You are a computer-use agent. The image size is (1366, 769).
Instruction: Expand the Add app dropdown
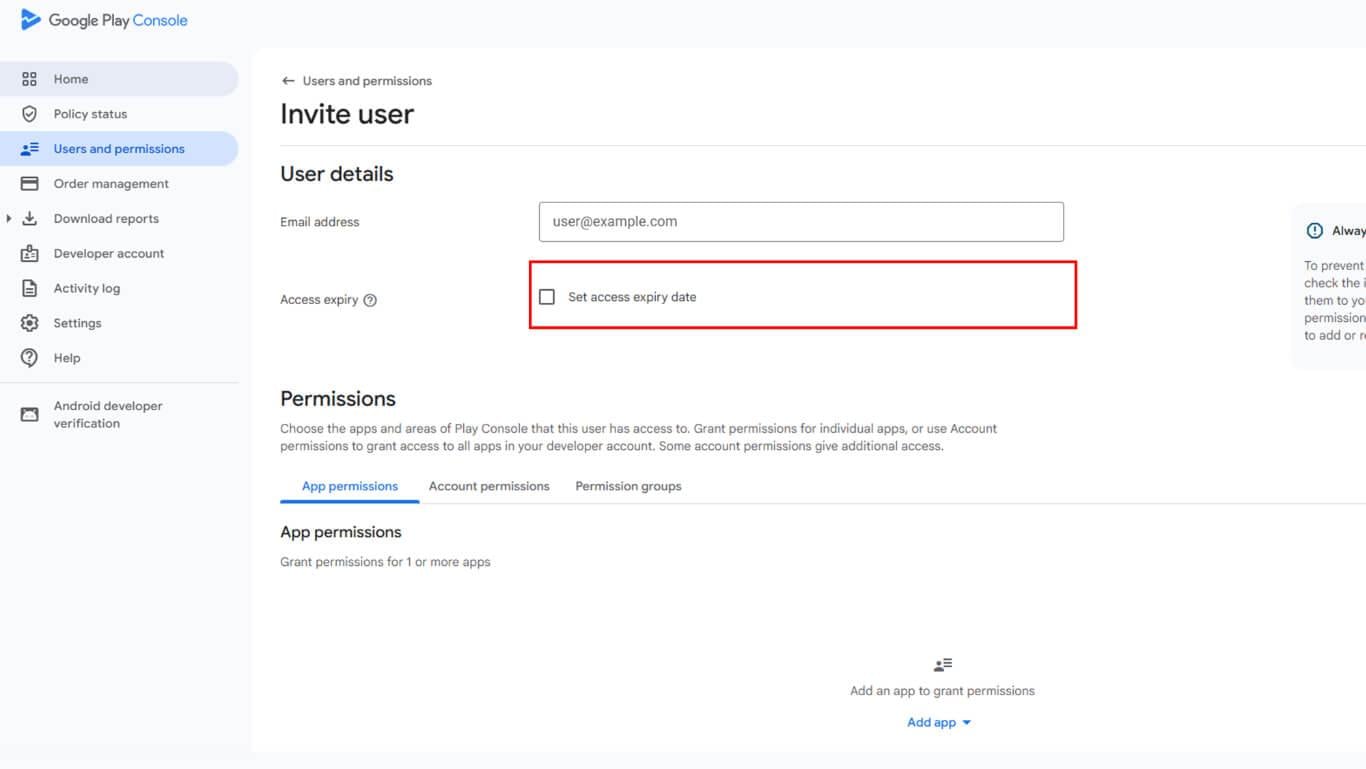tap(938, 722)
